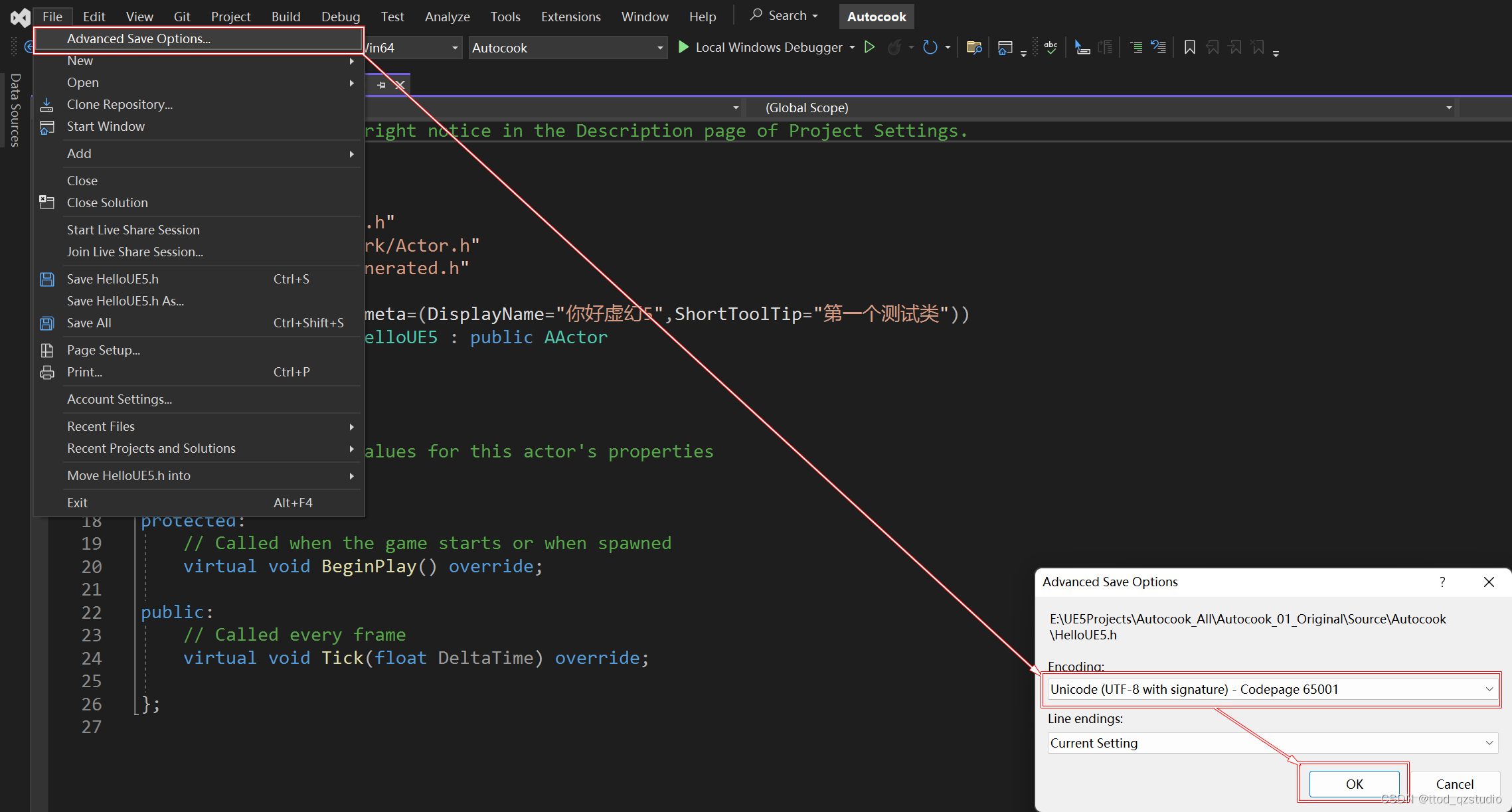Image resolution: width=1512 pixels, height=812 pixels.
Task: Click the Close Solution icon in menu
Action: tap(47, 203)
